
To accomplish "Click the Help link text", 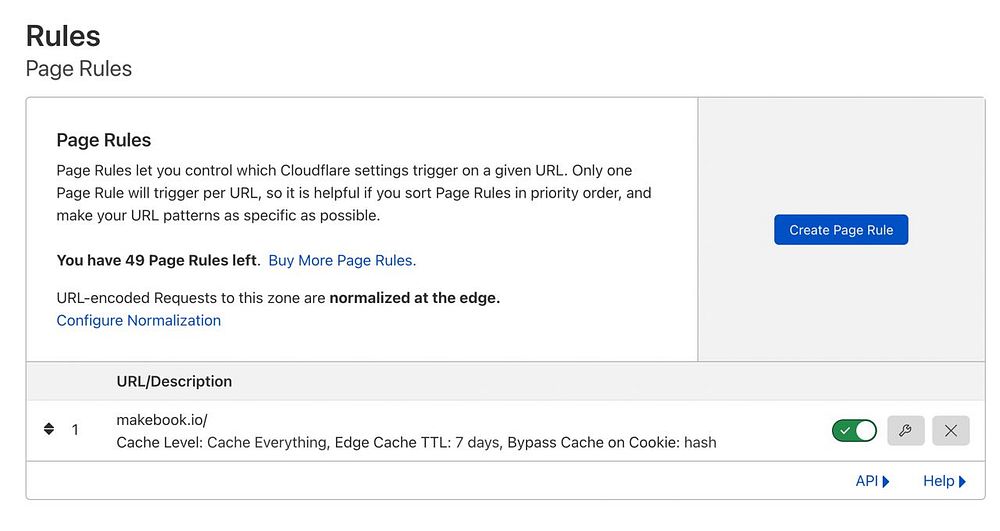I will [938, 481].
